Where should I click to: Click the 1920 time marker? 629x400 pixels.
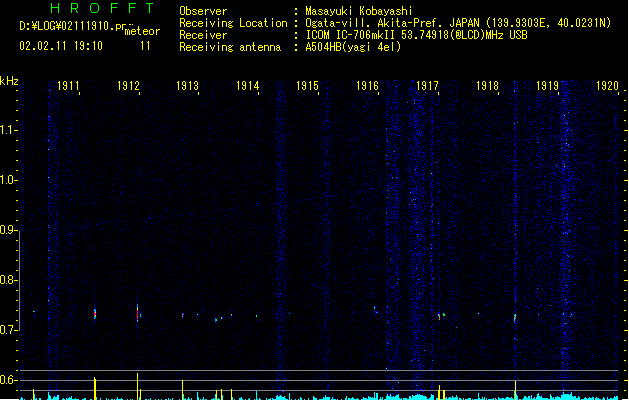click(607, 86)
